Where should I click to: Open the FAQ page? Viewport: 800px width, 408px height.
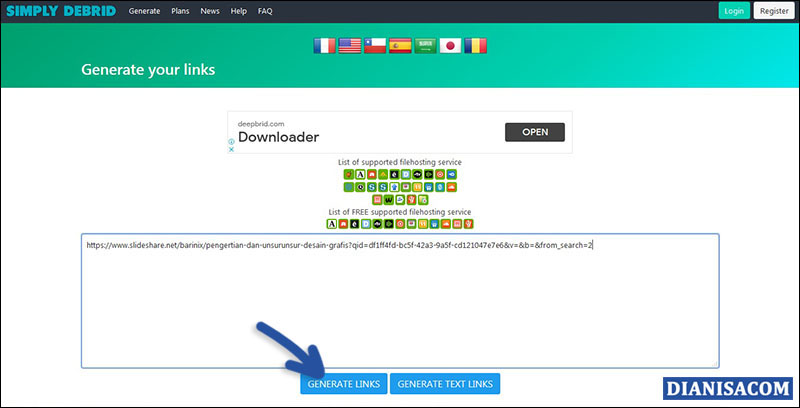[x=265, y=10]
